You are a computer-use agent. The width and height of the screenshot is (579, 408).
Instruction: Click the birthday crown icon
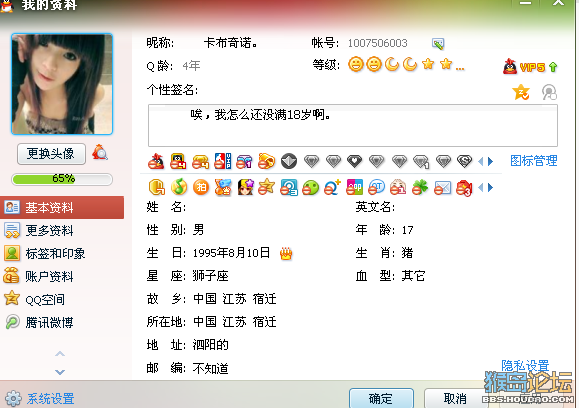(286, 253)
